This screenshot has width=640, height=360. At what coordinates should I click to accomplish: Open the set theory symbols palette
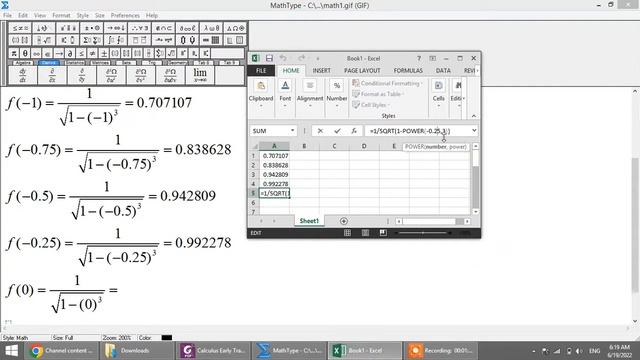(163, 28)
